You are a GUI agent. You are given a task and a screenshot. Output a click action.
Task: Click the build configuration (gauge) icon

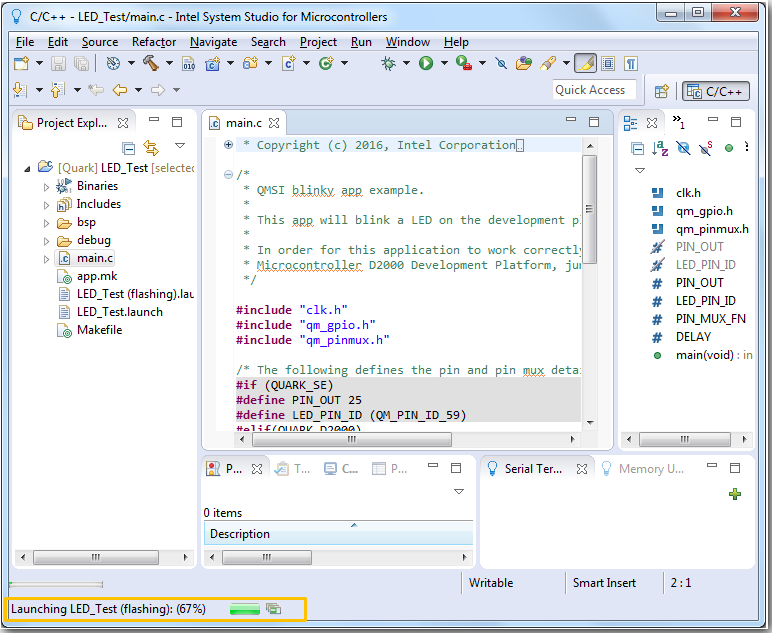[x=113, y=63]
